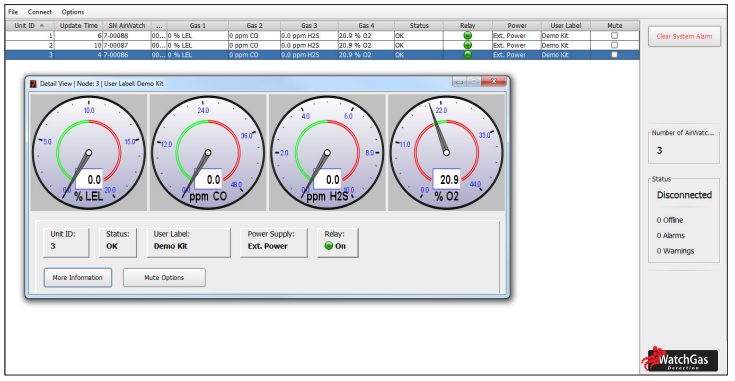
Task: Click the User Label Demo Kit field
Action: point(188,242)
